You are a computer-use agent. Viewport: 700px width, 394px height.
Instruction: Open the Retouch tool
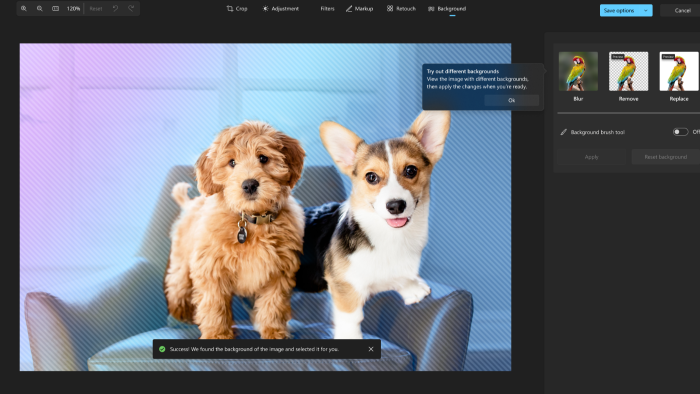point(401,8)
